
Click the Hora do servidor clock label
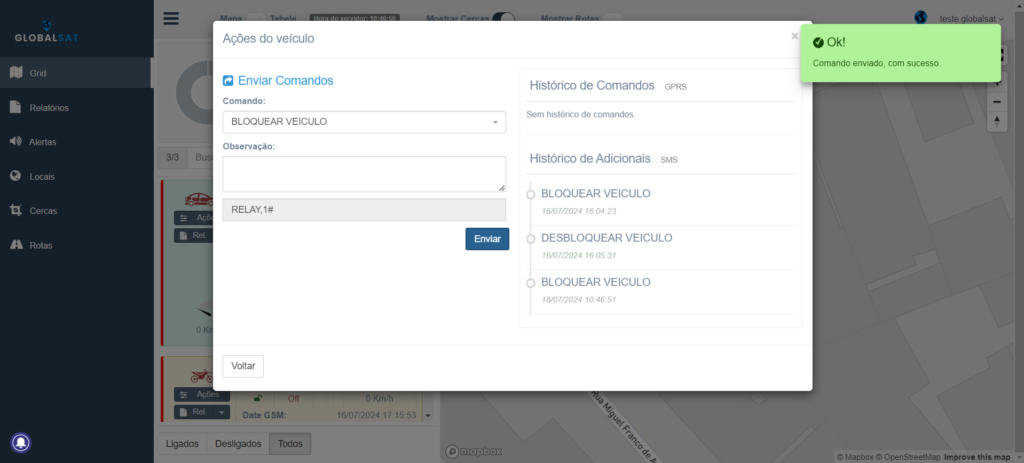355,18
